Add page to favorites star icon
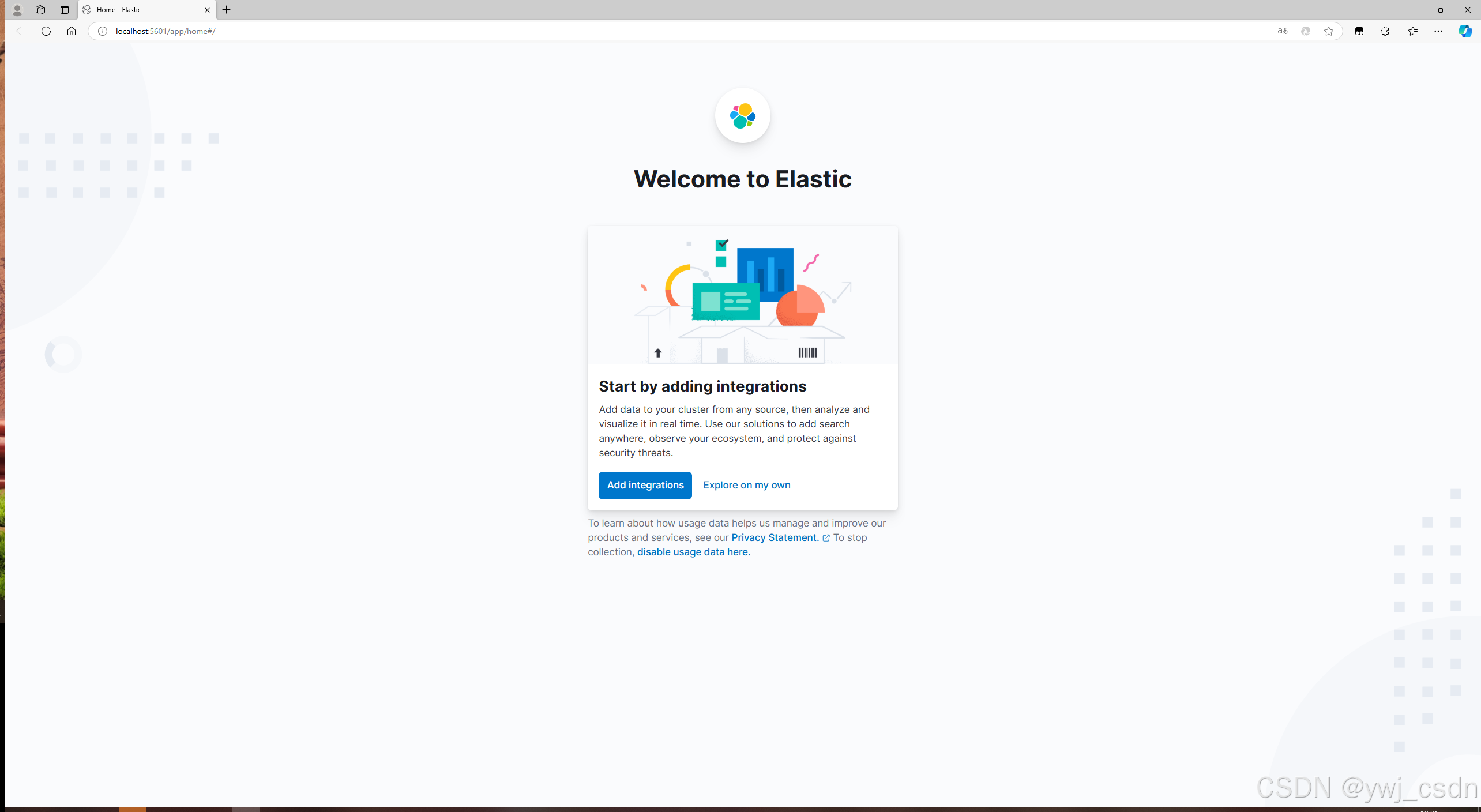 click(x=1329, y=31)
